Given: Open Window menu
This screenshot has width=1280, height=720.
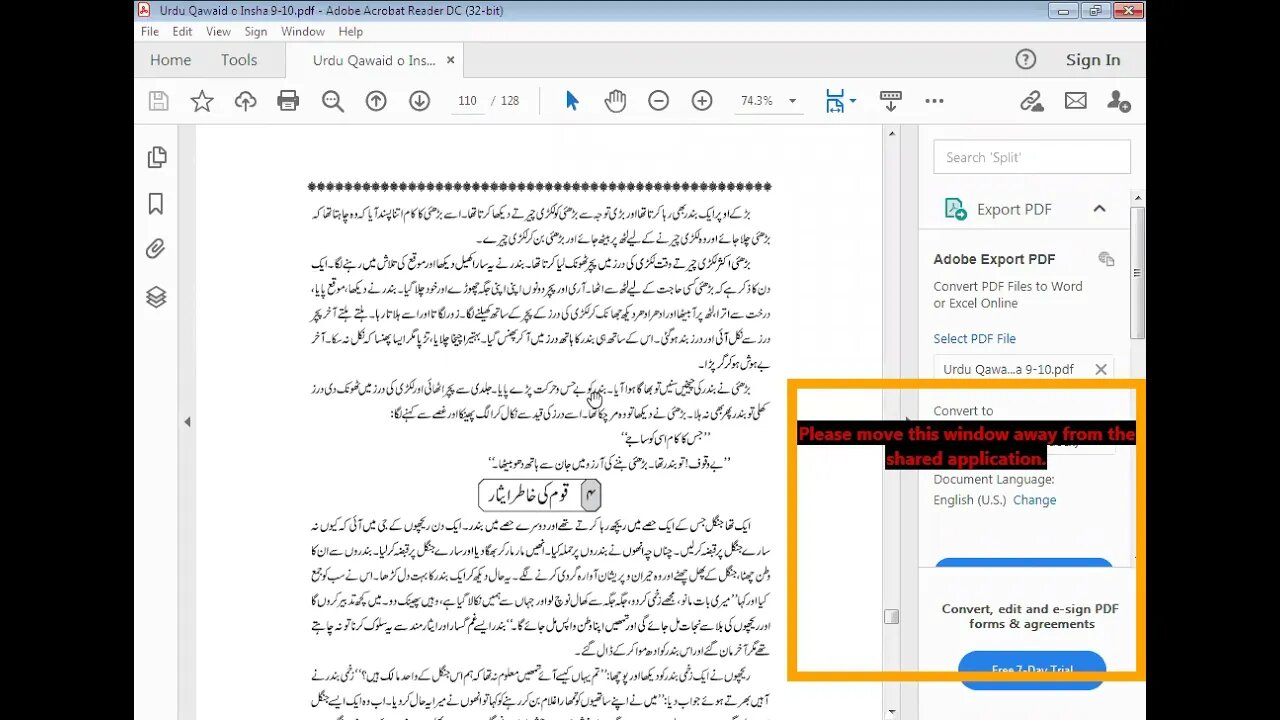Looking at the screenshot, I should point(302,32).
